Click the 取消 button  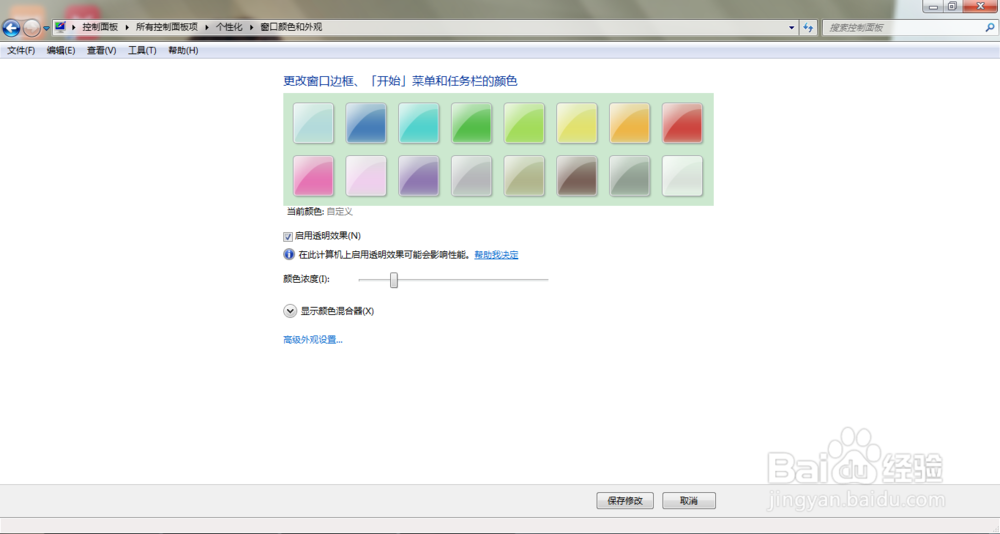pyautogui.click(x=689, y=501)
